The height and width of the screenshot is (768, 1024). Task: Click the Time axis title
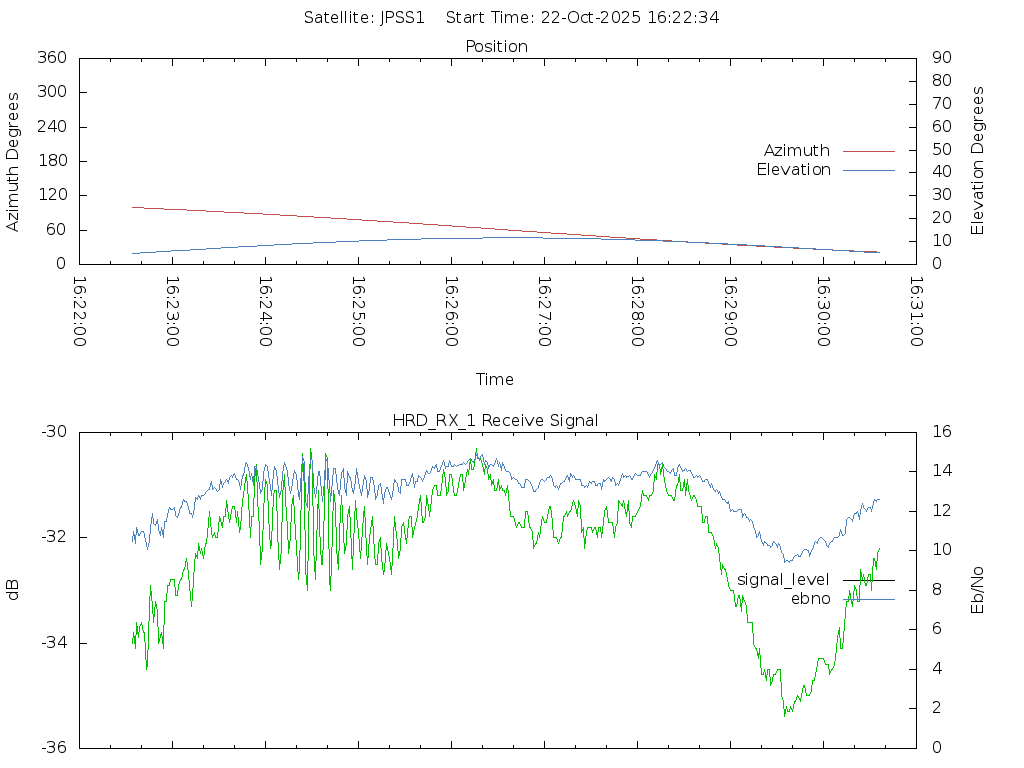coord(495,380)
